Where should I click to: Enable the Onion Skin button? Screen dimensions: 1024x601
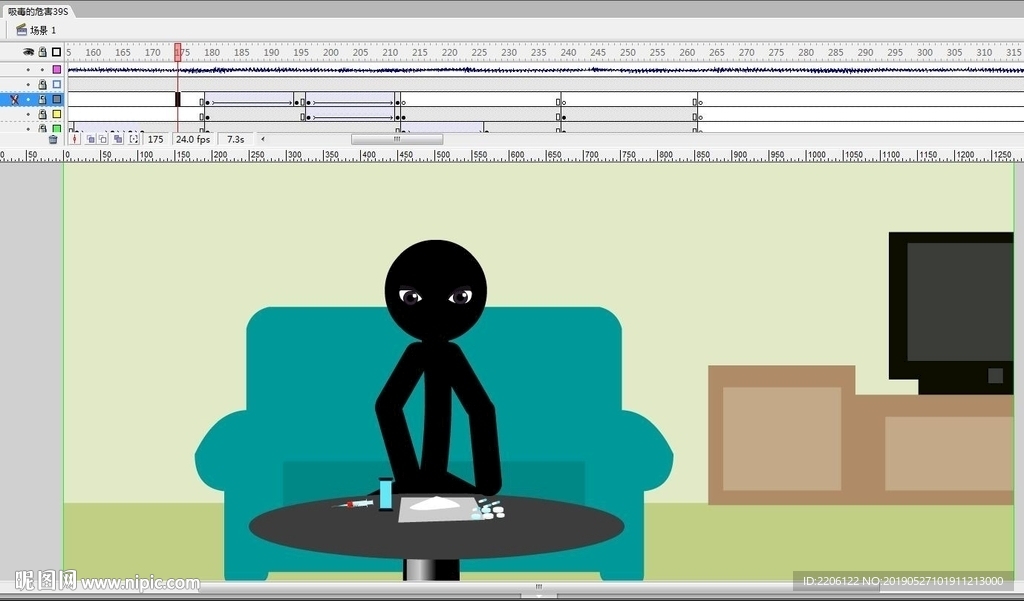[91, 139]
